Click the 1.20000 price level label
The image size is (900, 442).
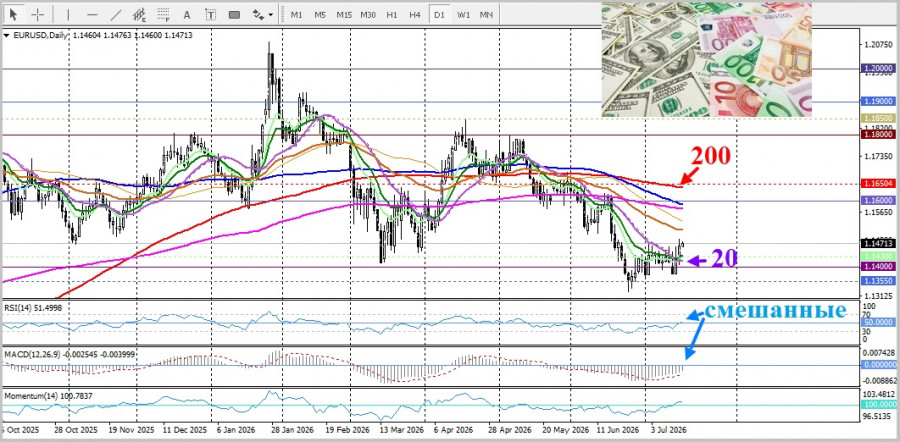click(878, 68)
